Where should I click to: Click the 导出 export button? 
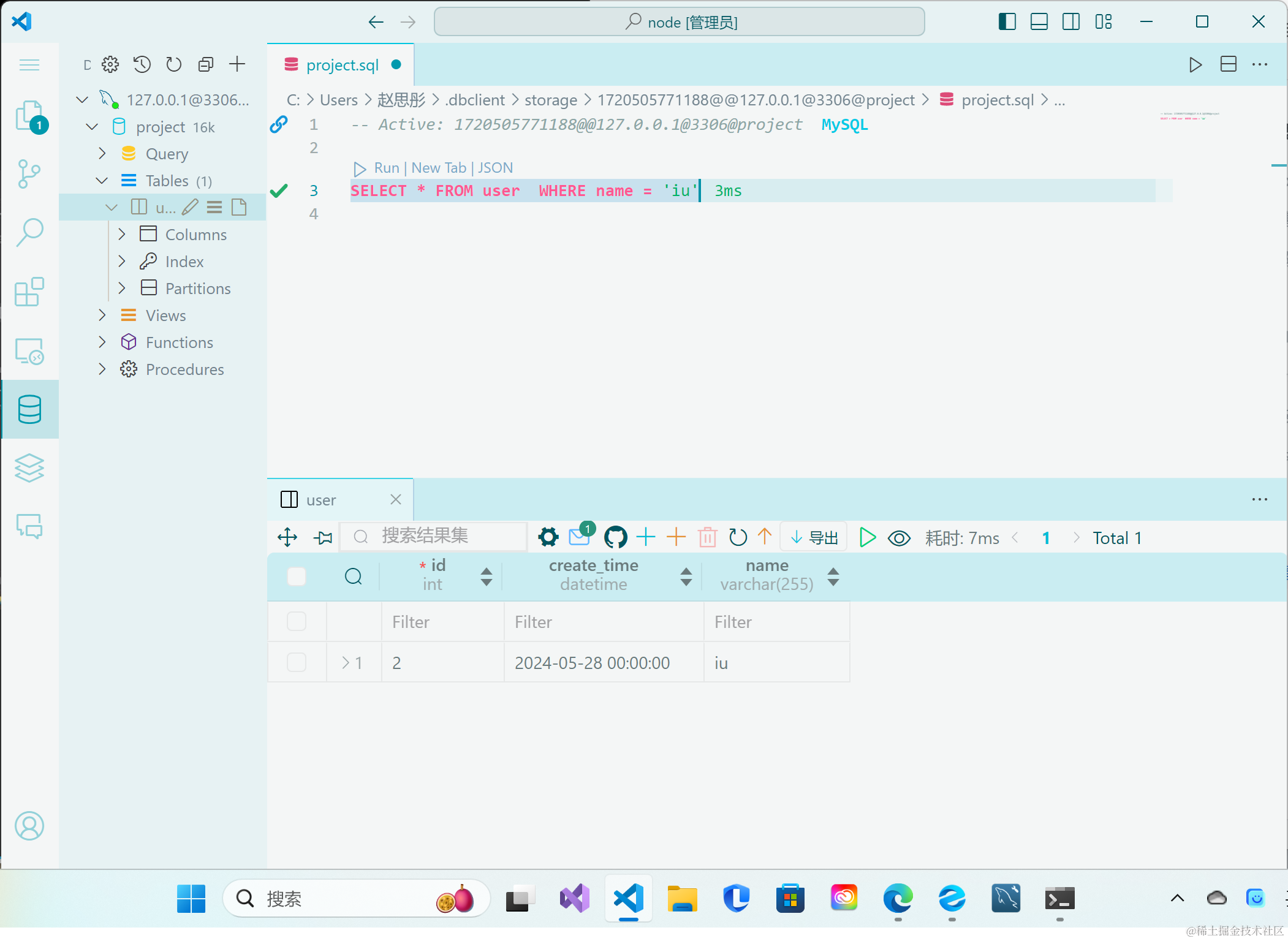814,537
